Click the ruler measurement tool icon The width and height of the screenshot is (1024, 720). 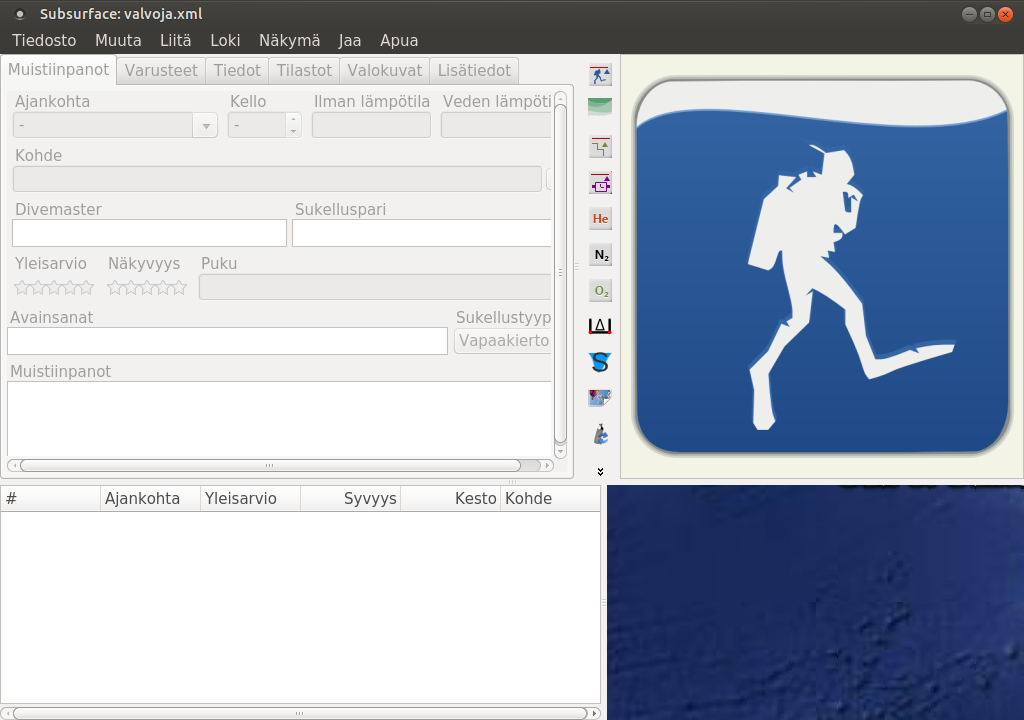tap(600, 326)
